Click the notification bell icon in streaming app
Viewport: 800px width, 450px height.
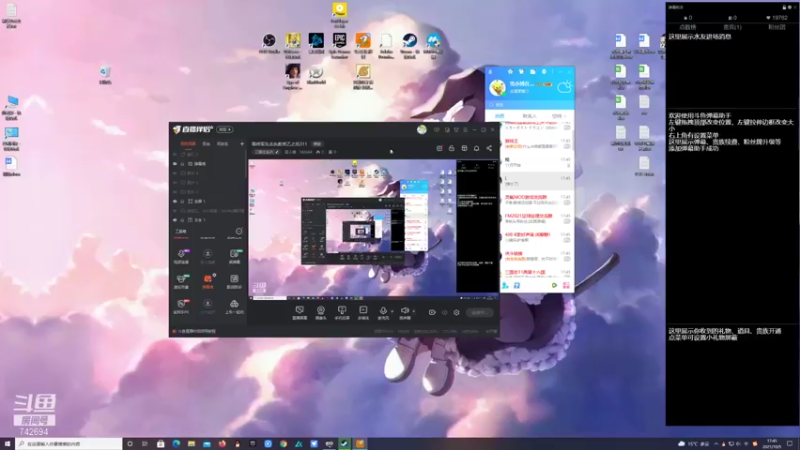pos(477,148)
